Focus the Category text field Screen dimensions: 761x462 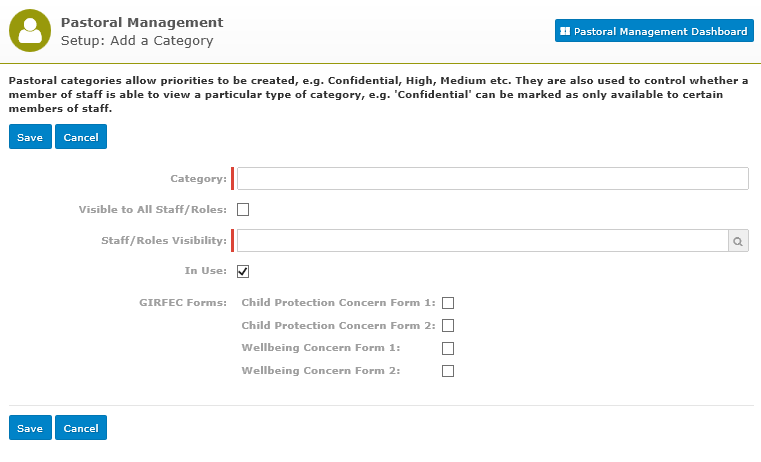tap(493, 179)
